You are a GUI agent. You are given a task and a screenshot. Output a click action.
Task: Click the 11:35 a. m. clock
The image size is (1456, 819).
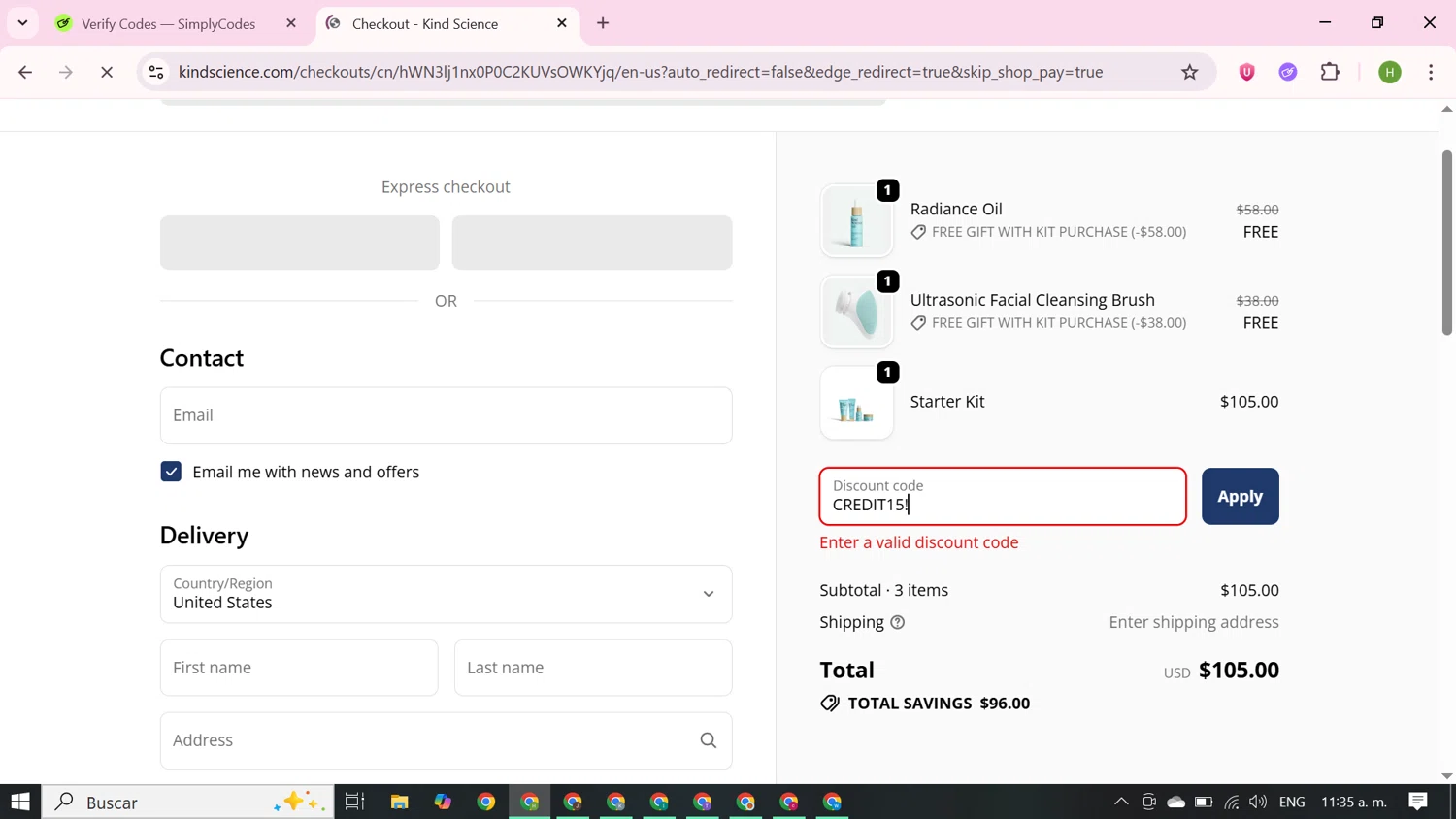pos(1354,802)
